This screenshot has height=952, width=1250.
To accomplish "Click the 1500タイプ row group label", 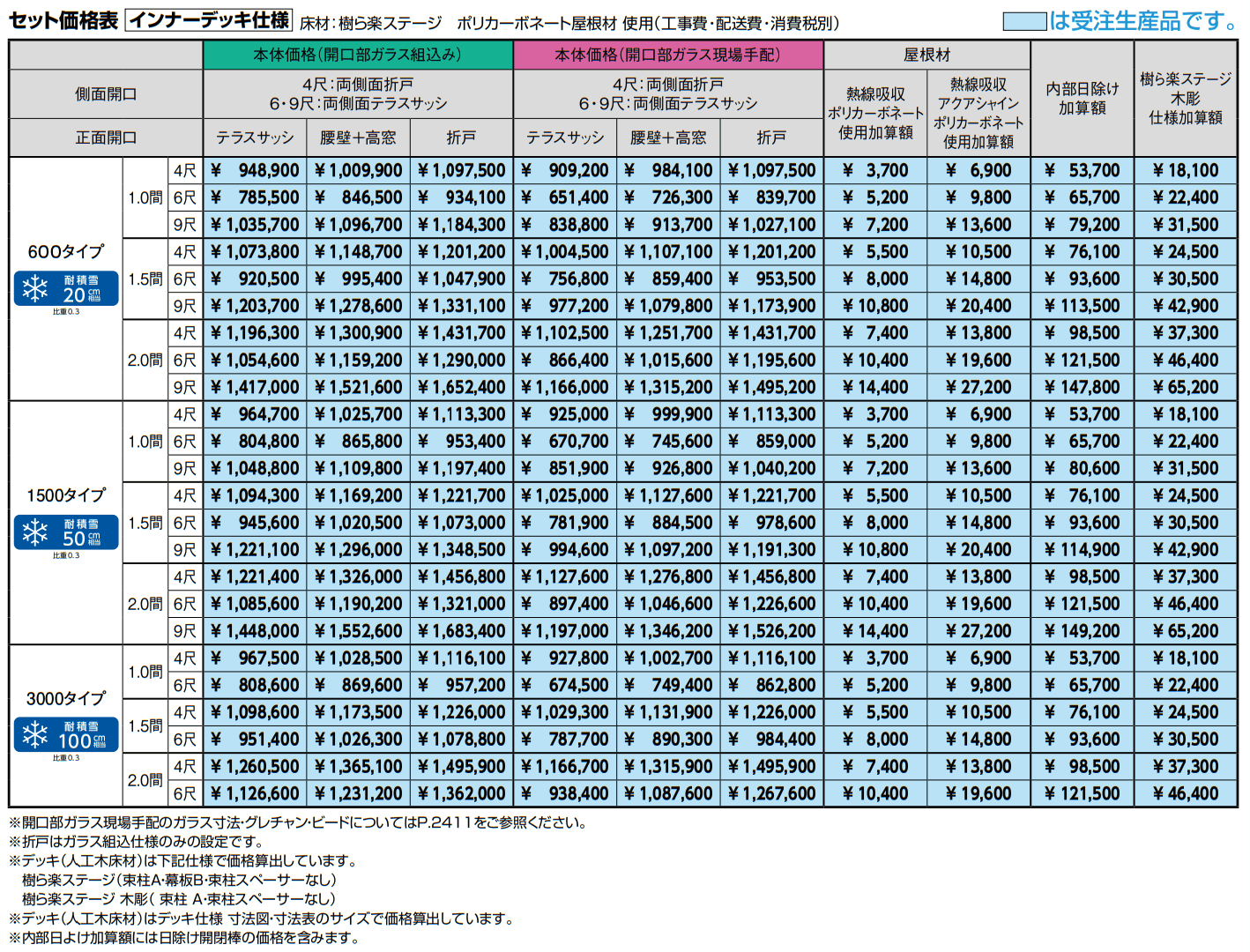I will click(x=66, y=495).
